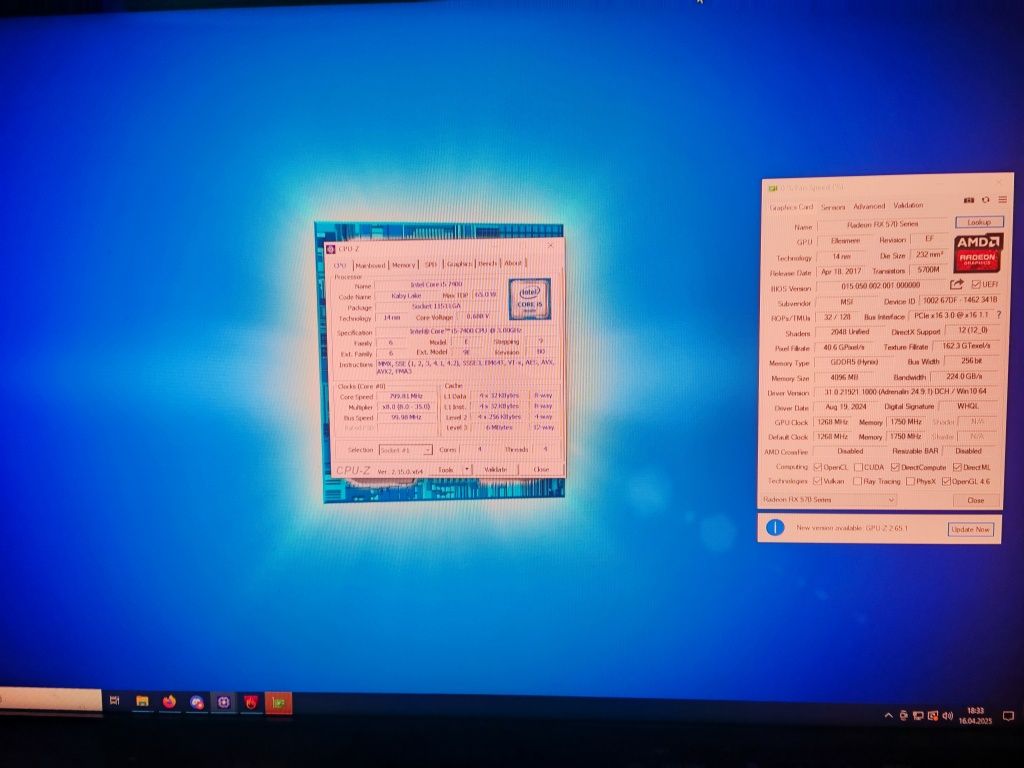
Task: Click the Bus Interface question mark in GPU-Z
Action: click(999, 315)
